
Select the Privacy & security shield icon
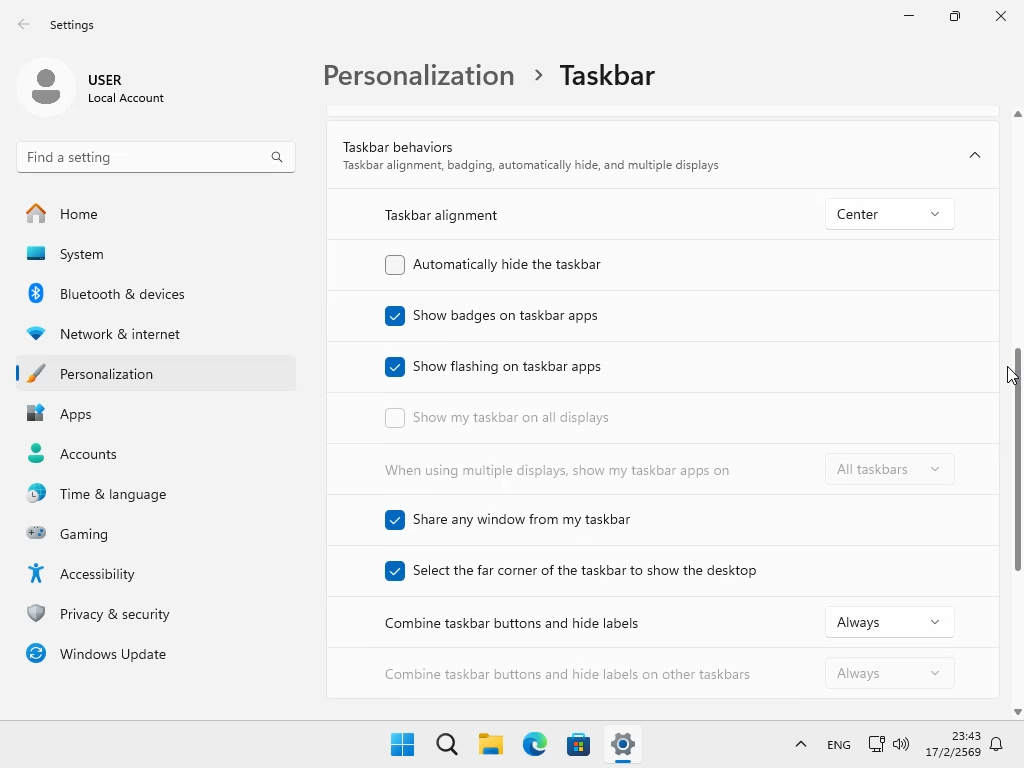(36, 614)
